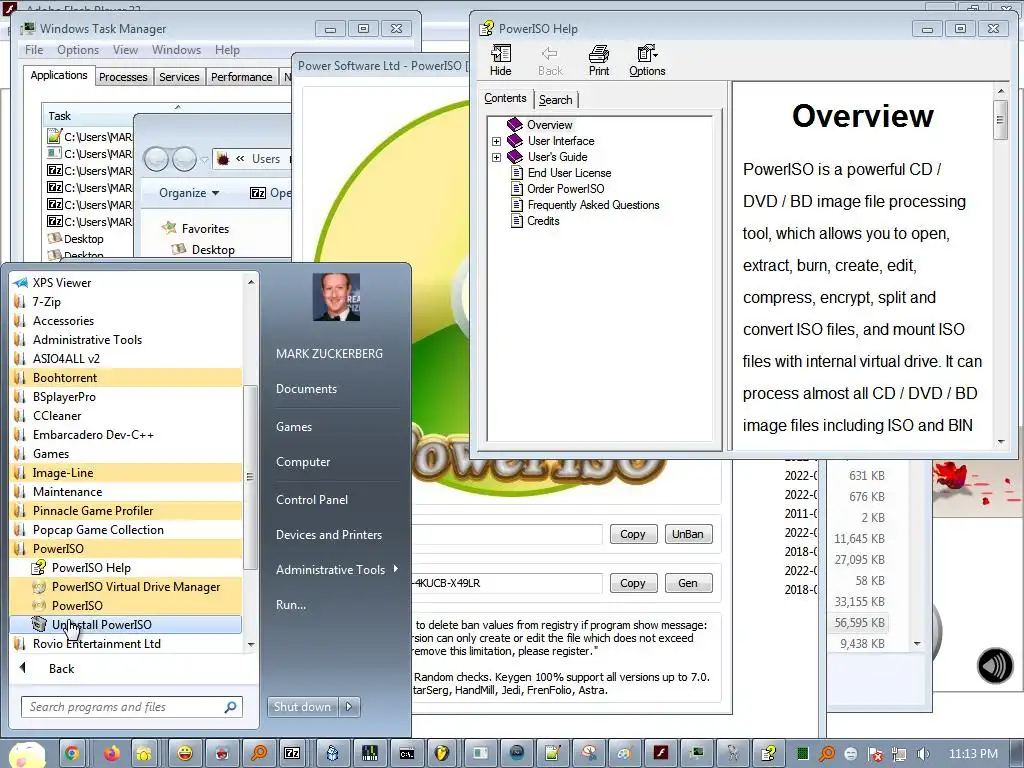Click the start menu programs list scrollbar thumb
The image size is (1024, 768).
coord(249,477)
